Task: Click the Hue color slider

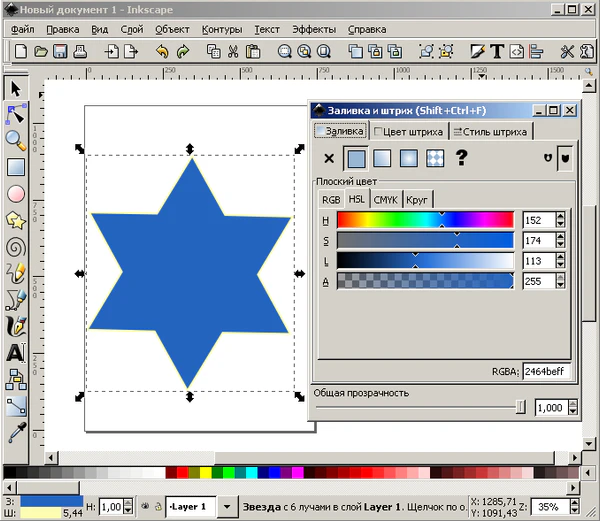Action: (x=425, y=219)
